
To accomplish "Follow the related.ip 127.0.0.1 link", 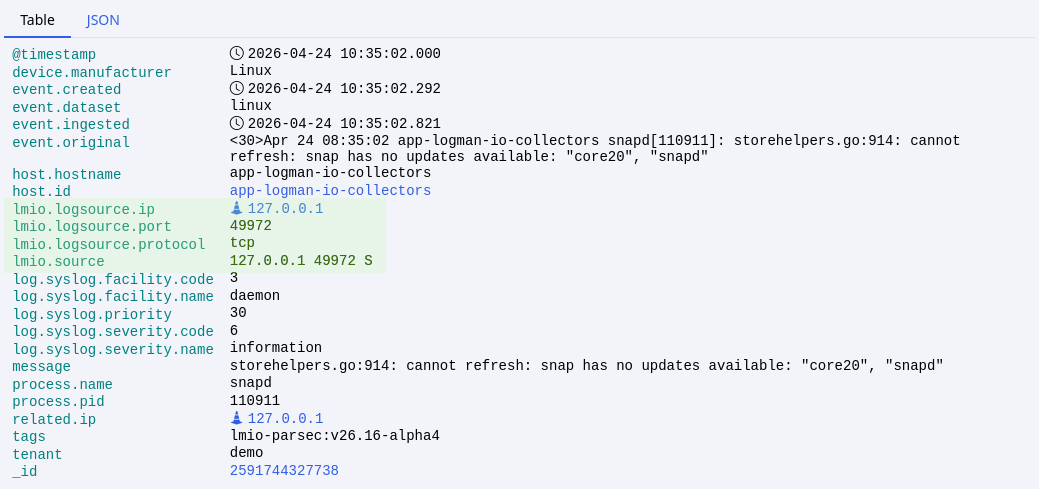I will pos(285,419).
